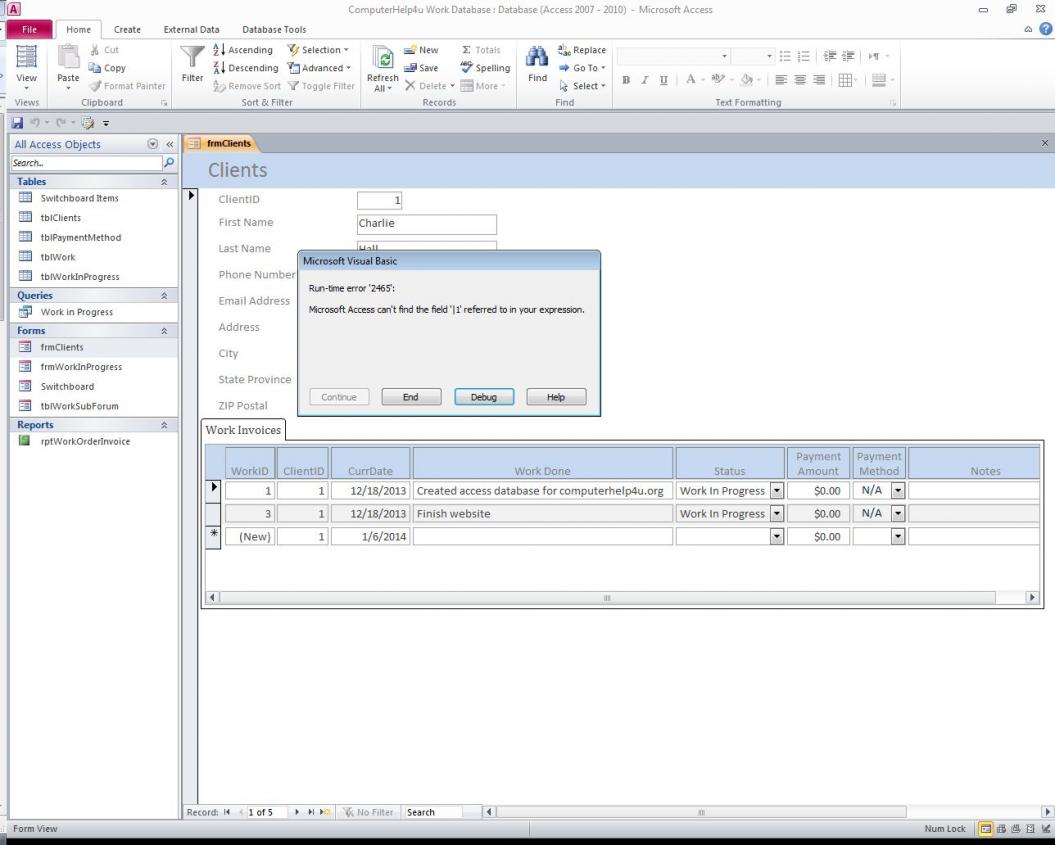
Task: Open the tblPaymentMethod table
Action: coord(81,237)
